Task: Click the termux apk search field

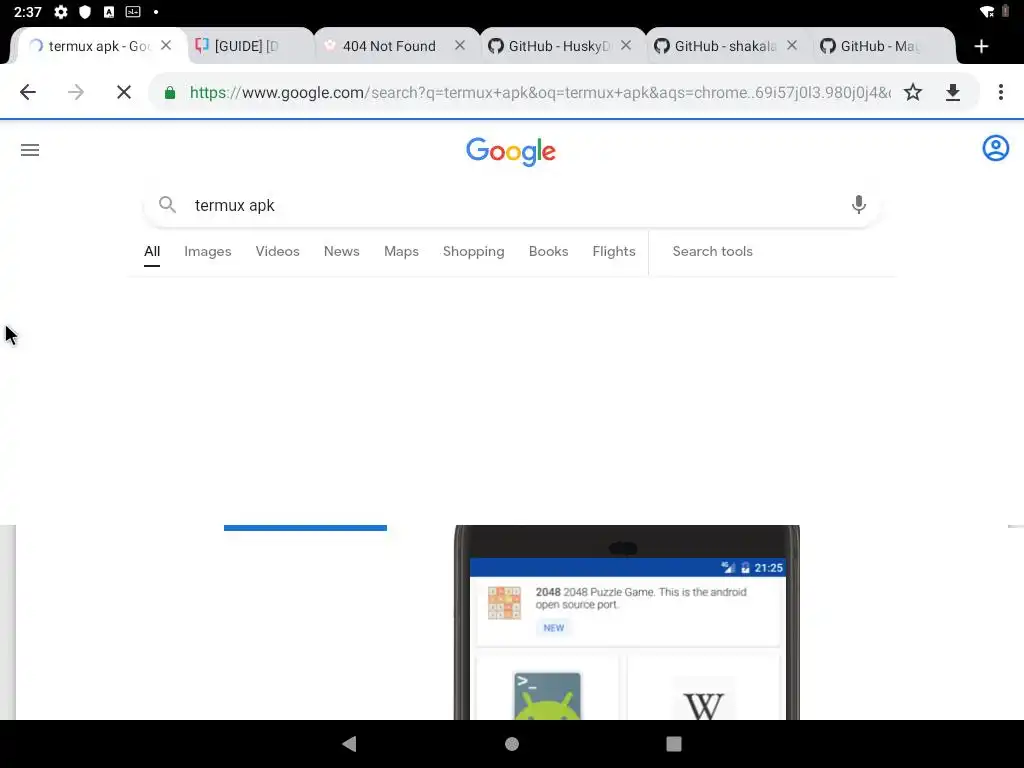Action: [x=512, y=205]
